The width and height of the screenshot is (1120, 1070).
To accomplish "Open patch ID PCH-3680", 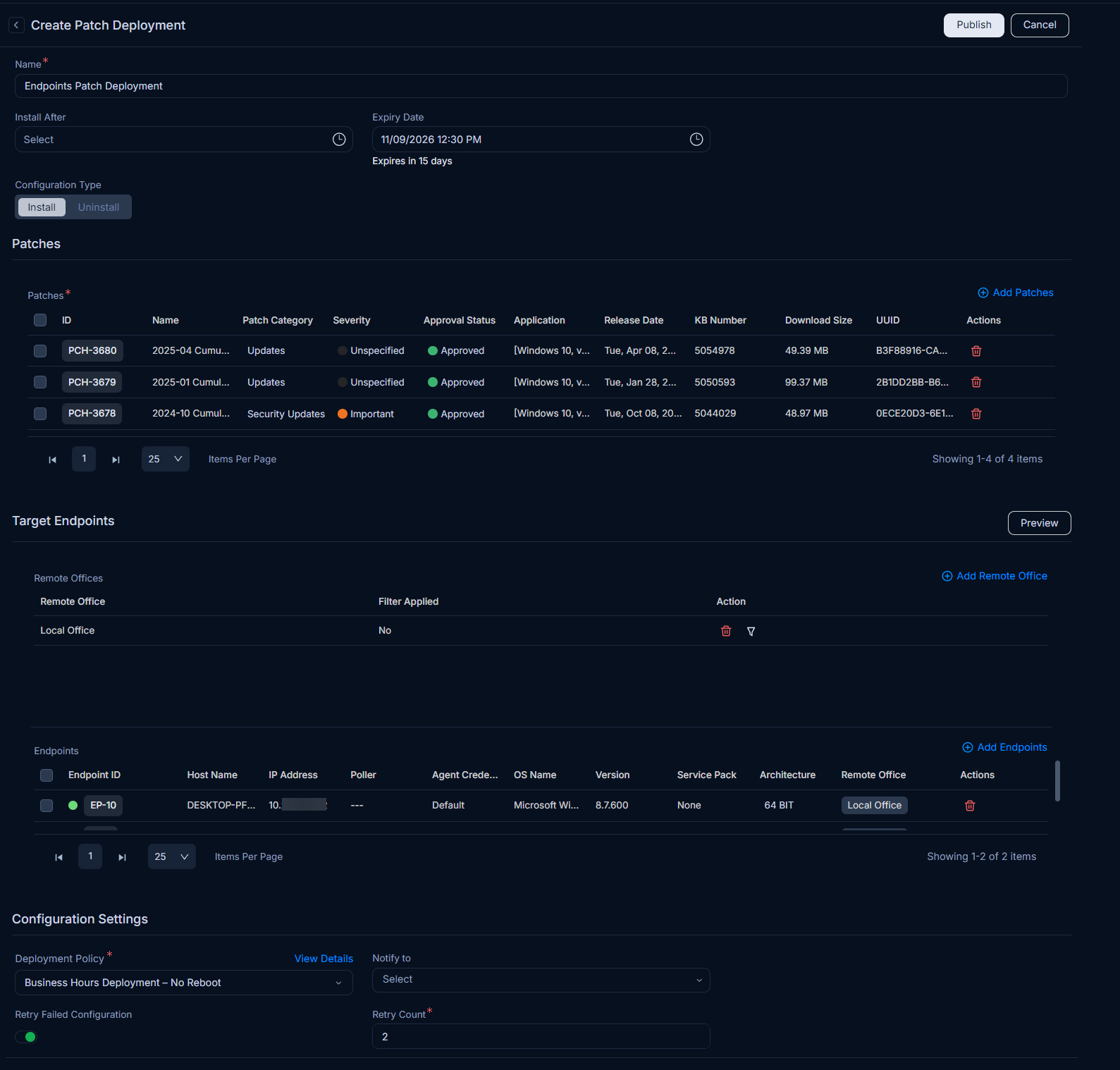I will [92, 350].
